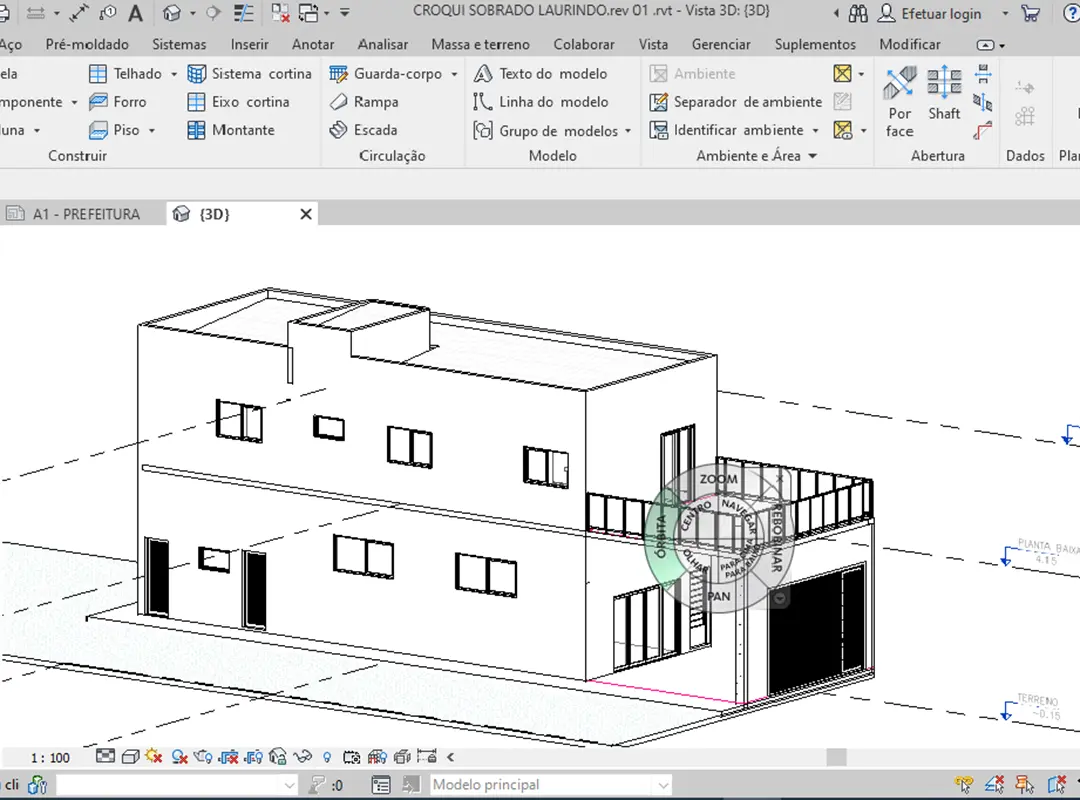This screenshot has width=1080, height=800.
Task: Select the Eixo cortina tool
Action: 238,102
